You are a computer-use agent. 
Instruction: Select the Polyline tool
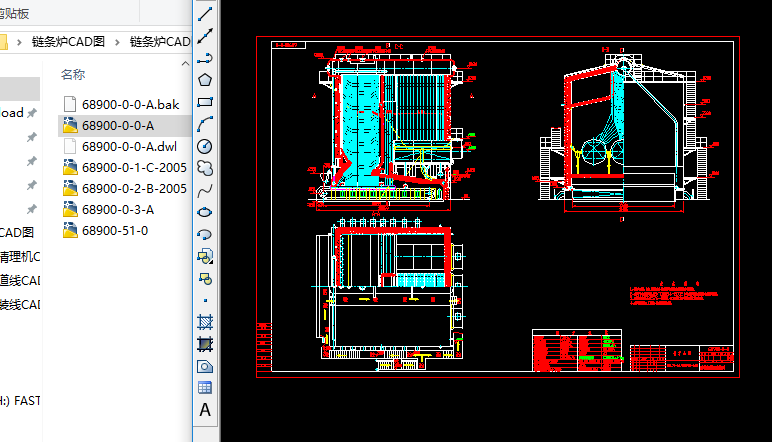coord(205,58)
